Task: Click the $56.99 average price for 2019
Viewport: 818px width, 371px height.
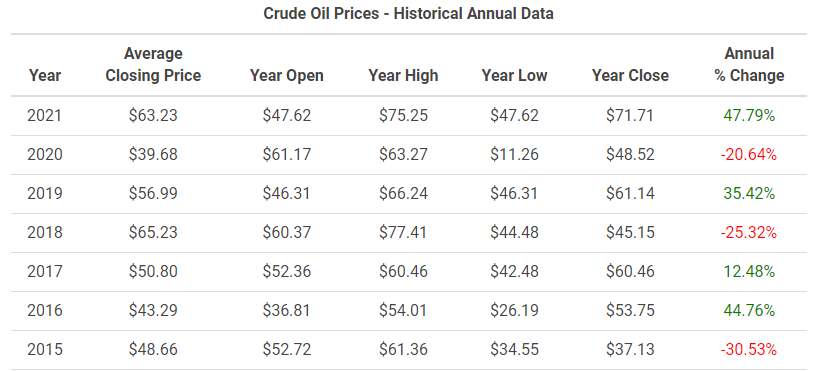Action: tap(153, 194)
